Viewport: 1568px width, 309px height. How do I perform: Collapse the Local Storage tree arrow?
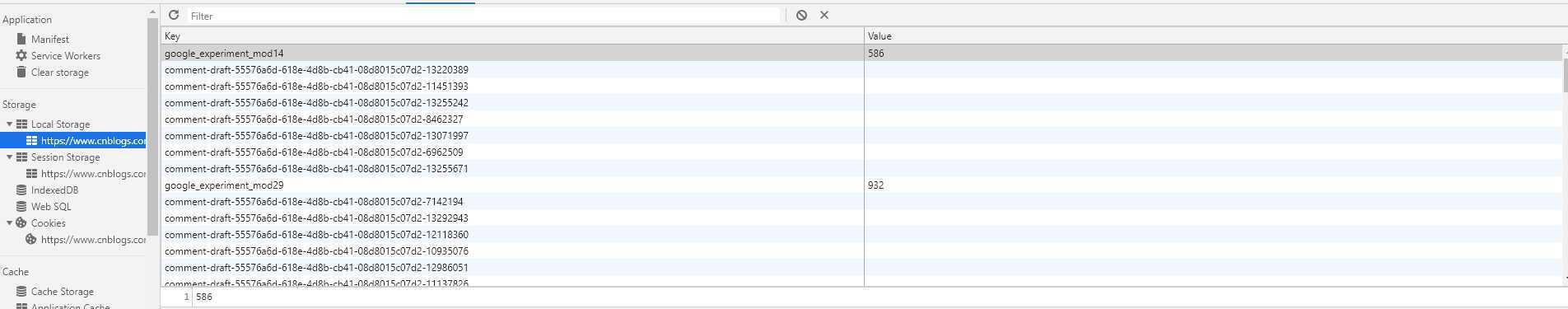point(10,124)
